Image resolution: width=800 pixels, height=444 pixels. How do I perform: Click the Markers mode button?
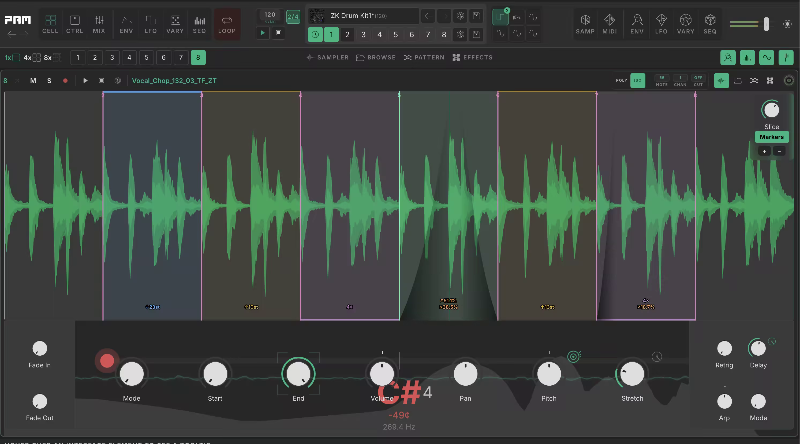tap(771, 137)
